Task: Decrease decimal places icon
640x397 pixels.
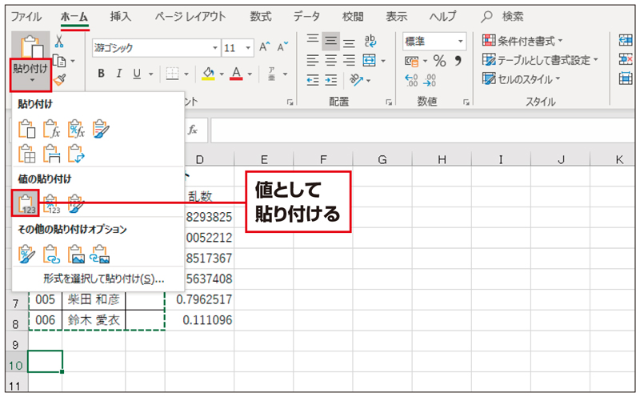Action: point(430,80)
